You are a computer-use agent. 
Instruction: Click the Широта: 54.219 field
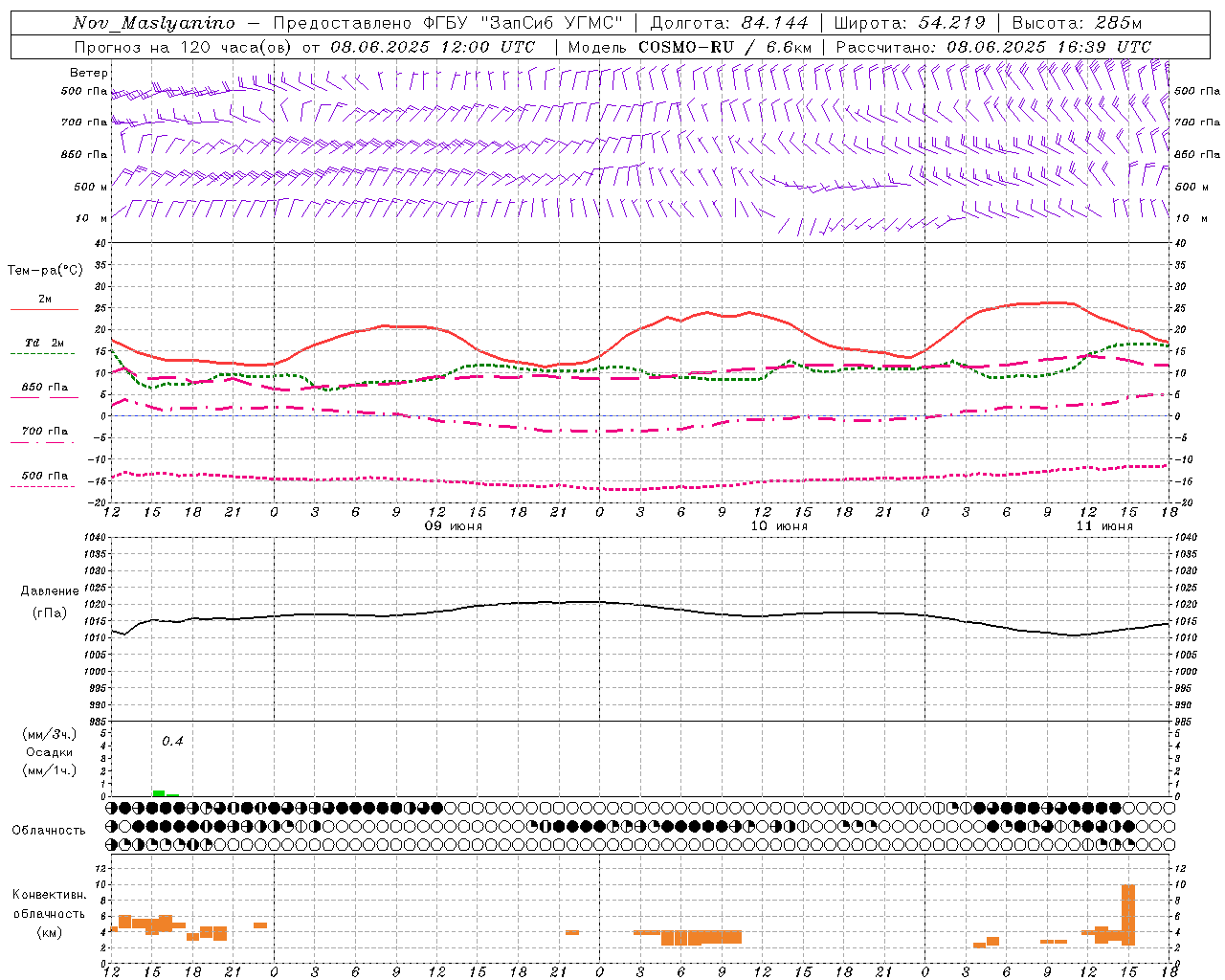(908, 23)
